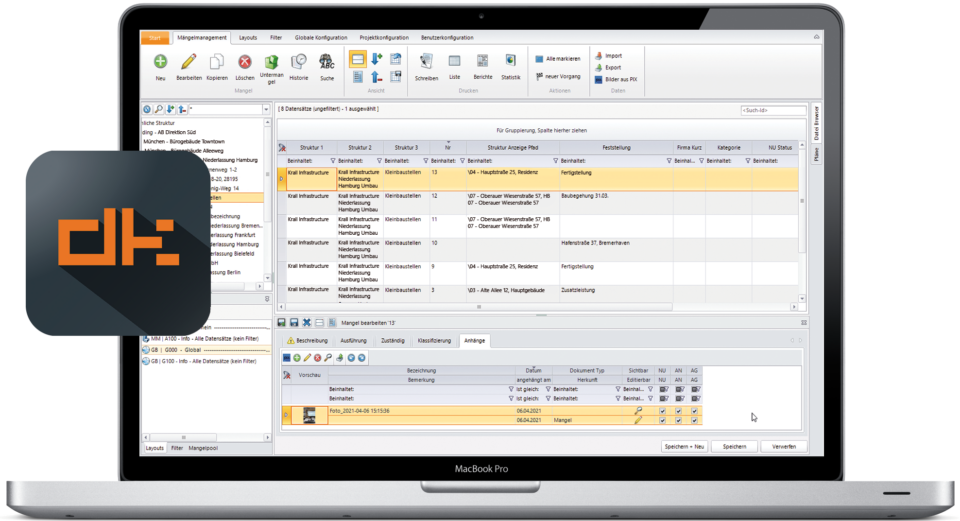The image size is (960, 521).
Task: Open the Benutzerkonfiguration tab
Action: (447, 38)
